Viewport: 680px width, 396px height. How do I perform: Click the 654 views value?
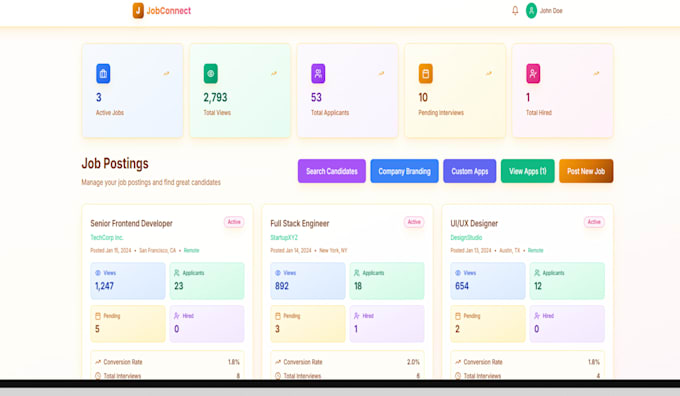coord(462,286)
